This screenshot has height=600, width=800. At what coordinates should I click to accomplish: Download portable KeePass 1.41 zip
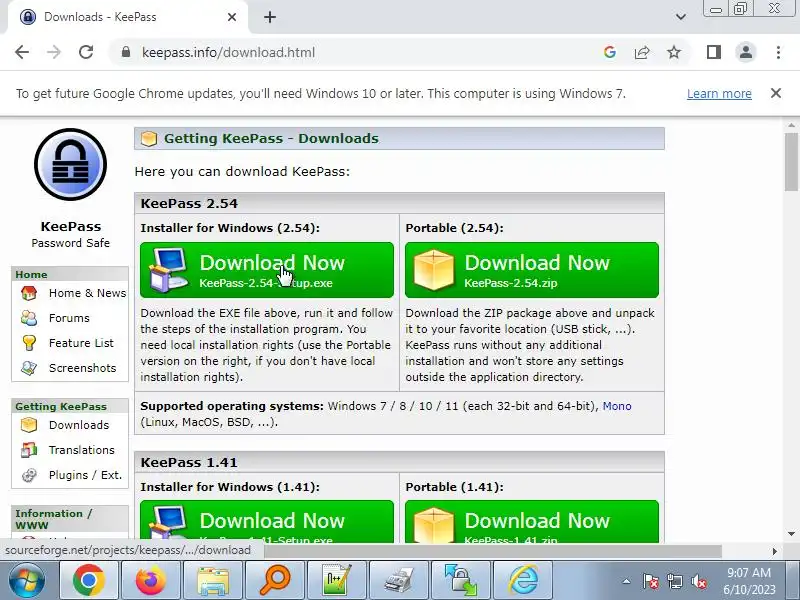(532, 521)
